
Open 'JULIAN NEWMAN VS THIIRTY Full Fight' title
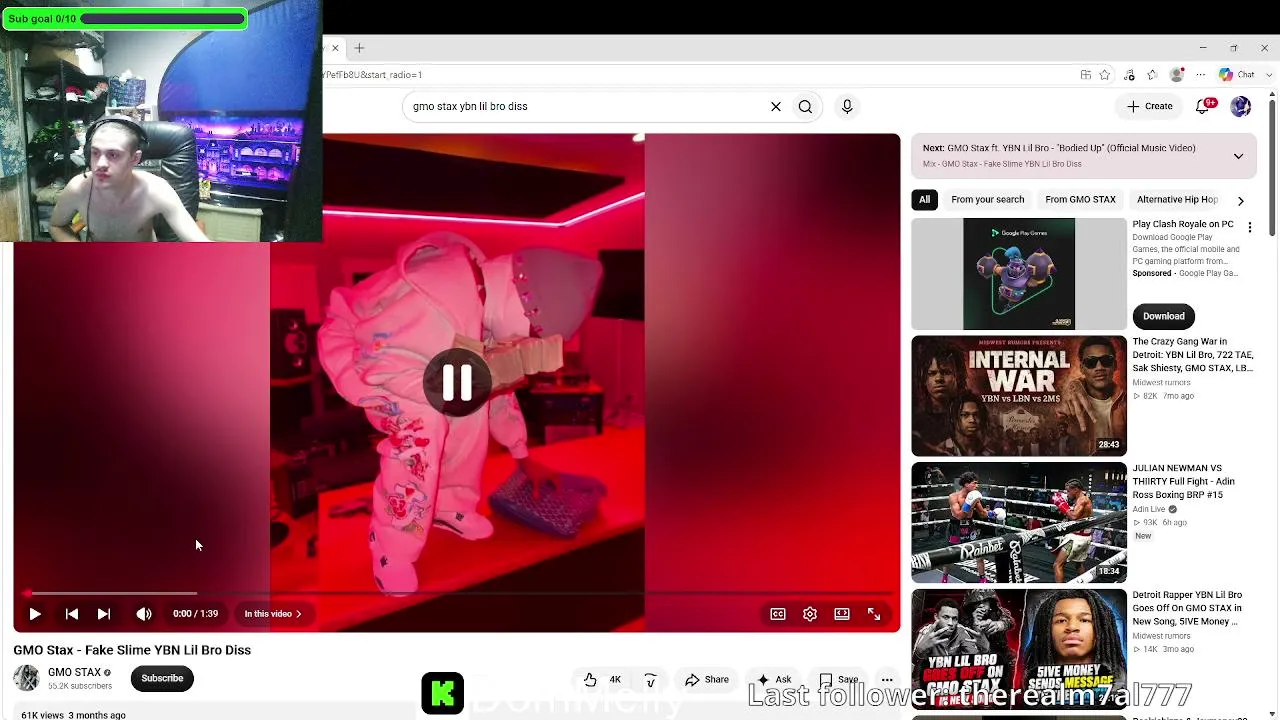coord(1184,481)
